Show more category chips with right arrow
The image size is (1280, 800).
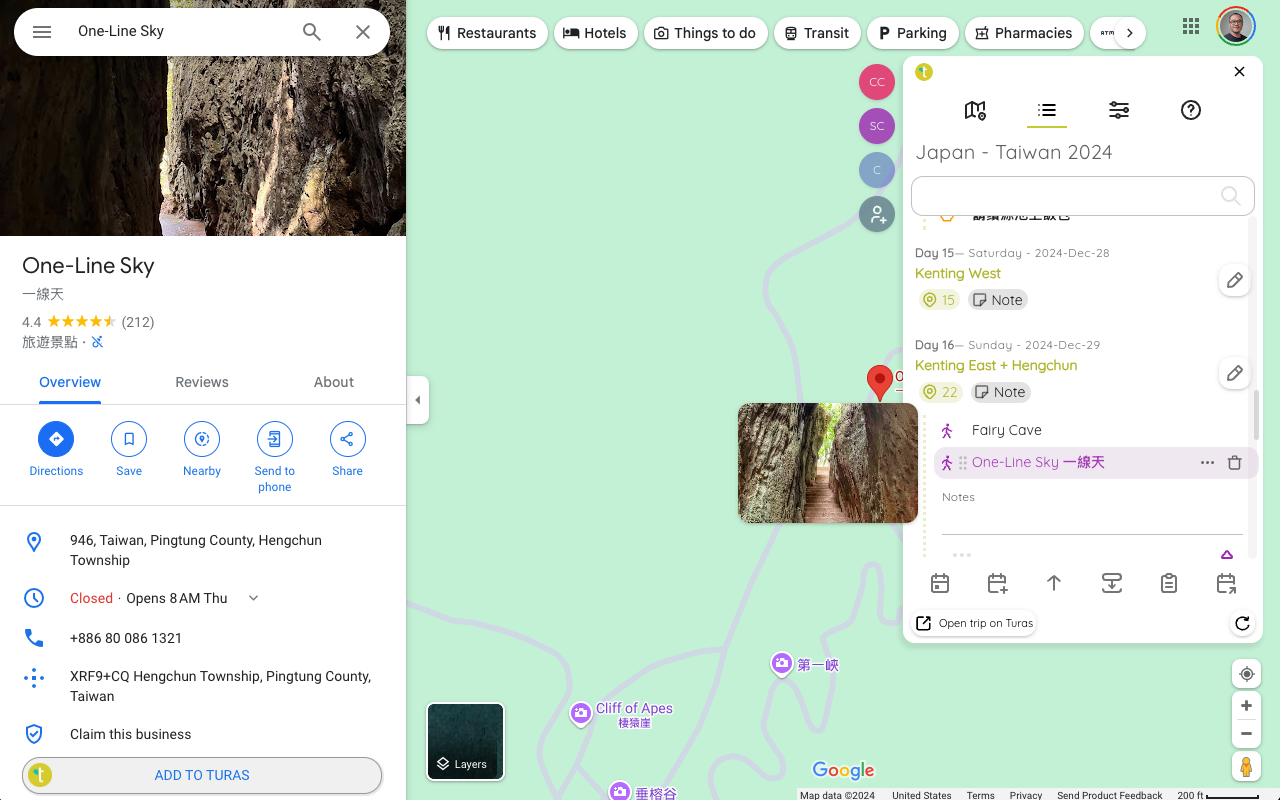1129,33
